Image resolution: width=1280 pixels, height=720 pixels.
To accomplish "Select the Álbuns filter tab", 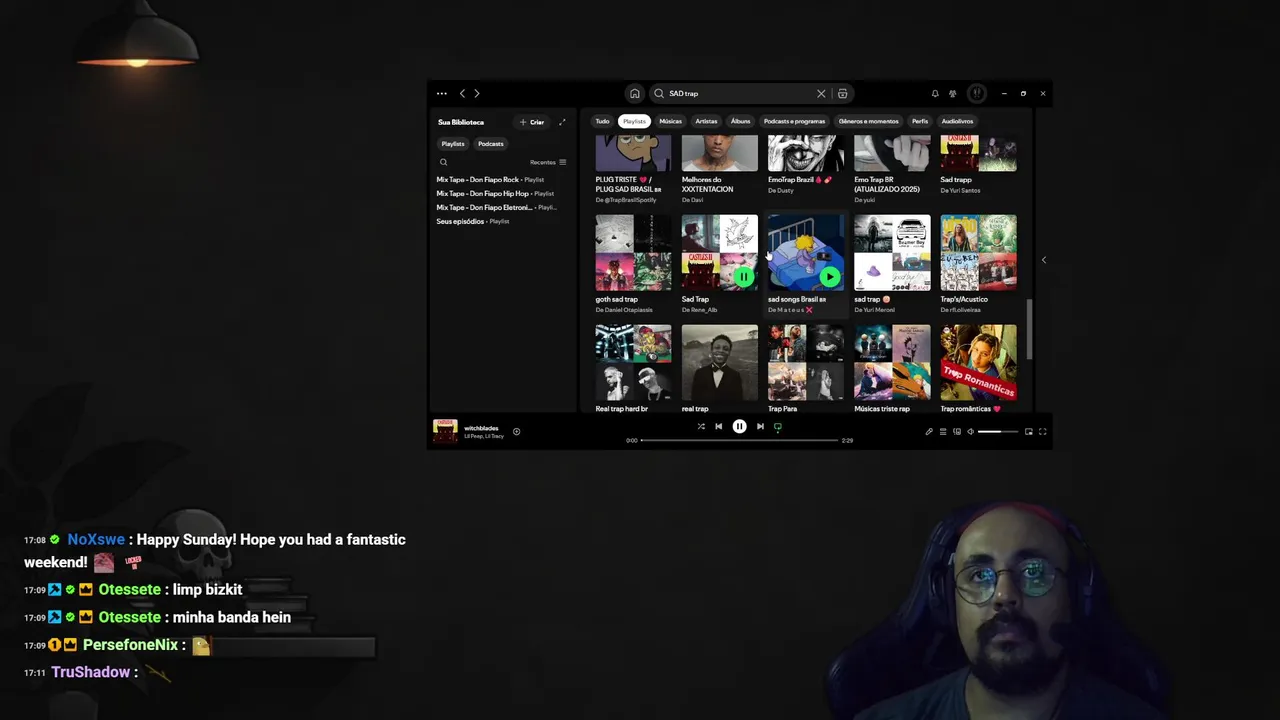I will point(740,121).
